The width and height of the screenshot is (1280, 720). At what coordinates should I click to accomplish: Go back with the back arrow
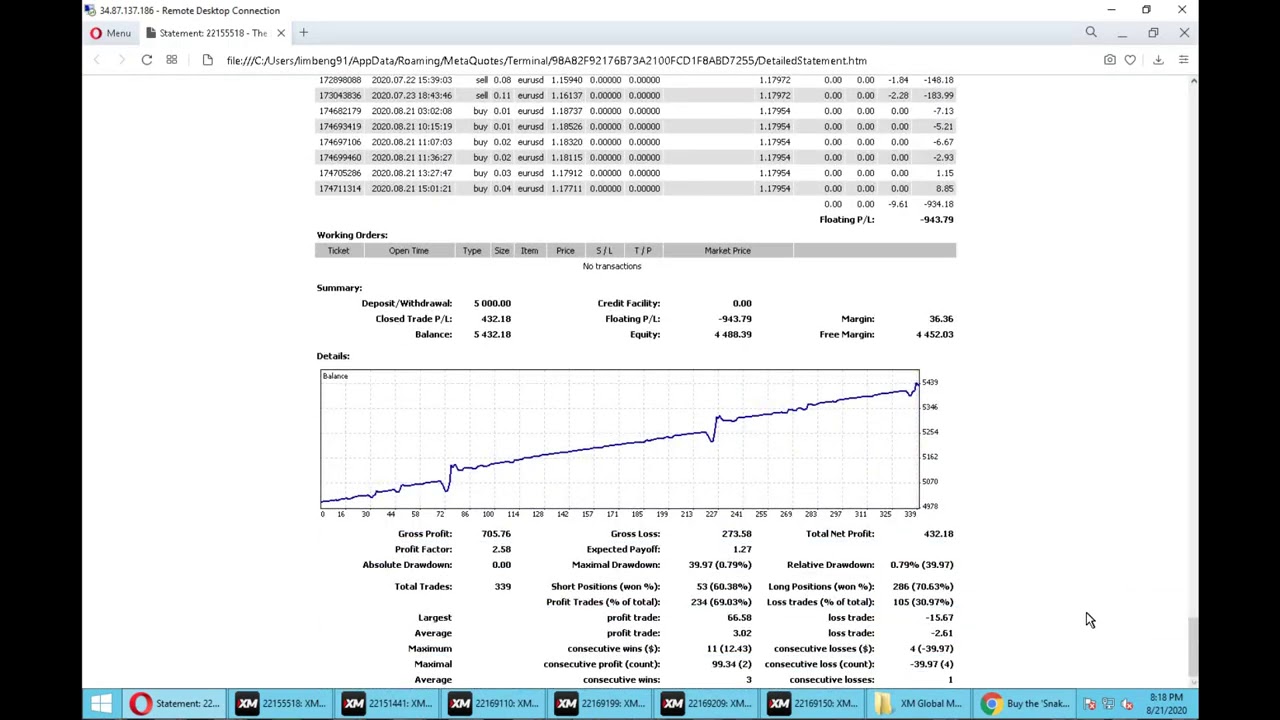[97, 60]
